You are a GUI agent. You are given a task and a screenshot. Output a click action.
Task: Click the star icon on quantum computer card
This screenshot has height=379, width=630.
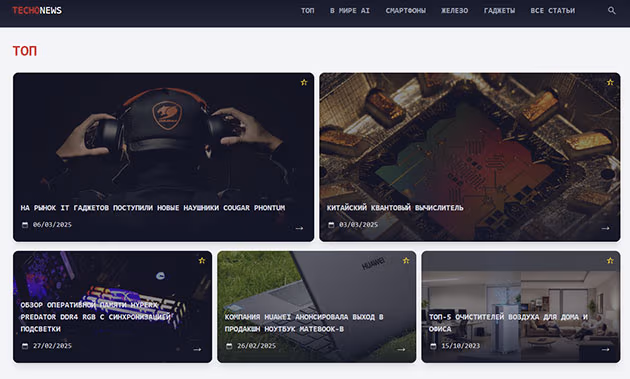click(x=610, y=82)
